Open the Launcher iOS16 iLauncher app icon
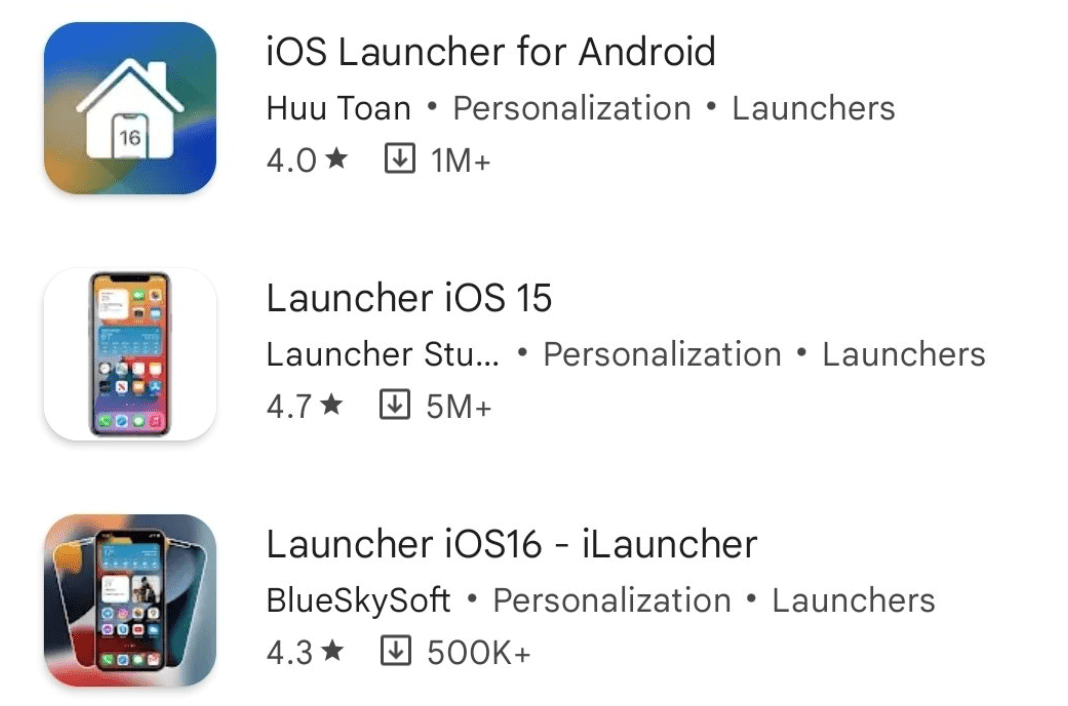This screenshot has height=706, width=1068. point(130,600)
